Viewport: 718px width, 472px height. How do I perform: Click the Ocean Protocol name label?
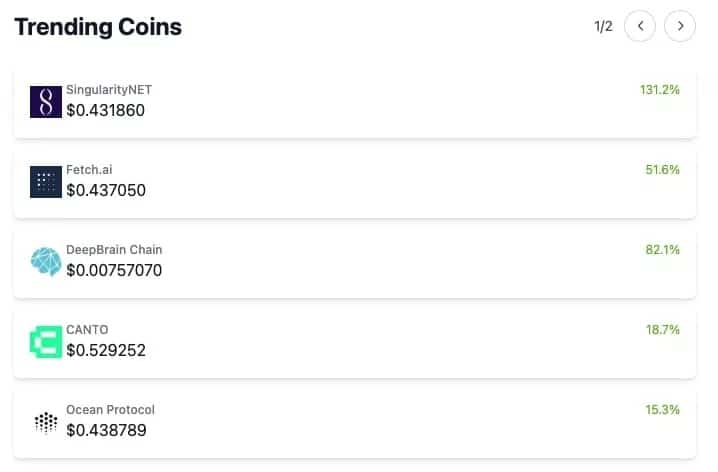pos(110,410)
